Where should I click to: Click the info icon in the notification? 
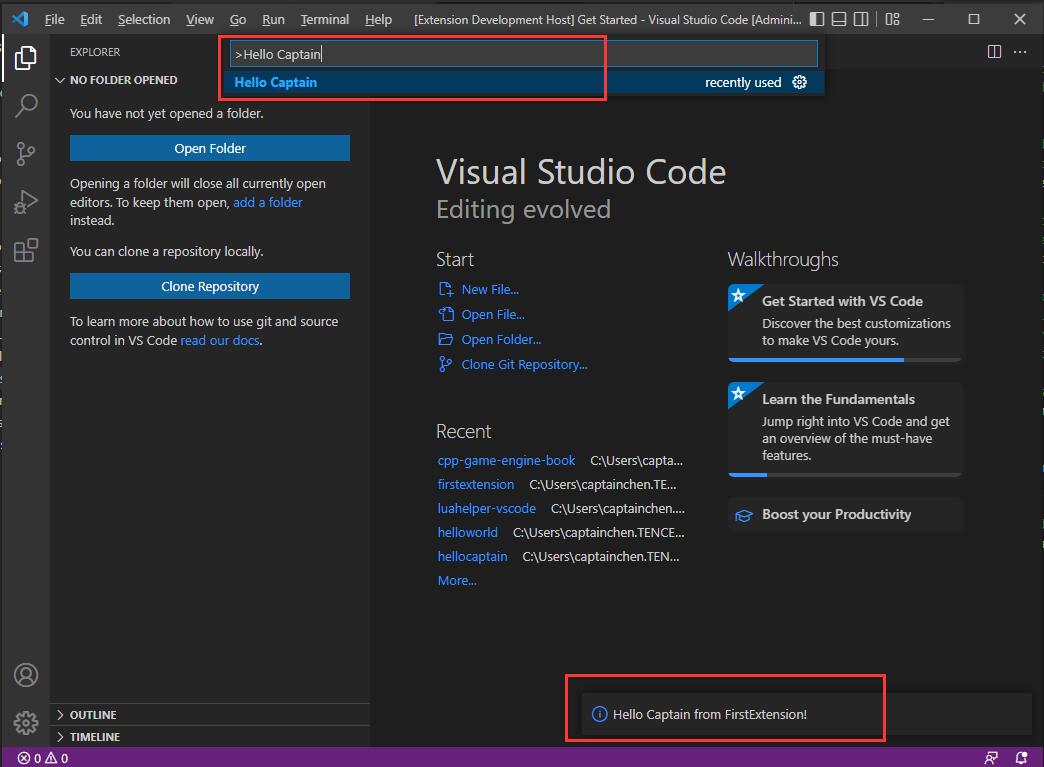pyautogui.click(x=599, y=714)
